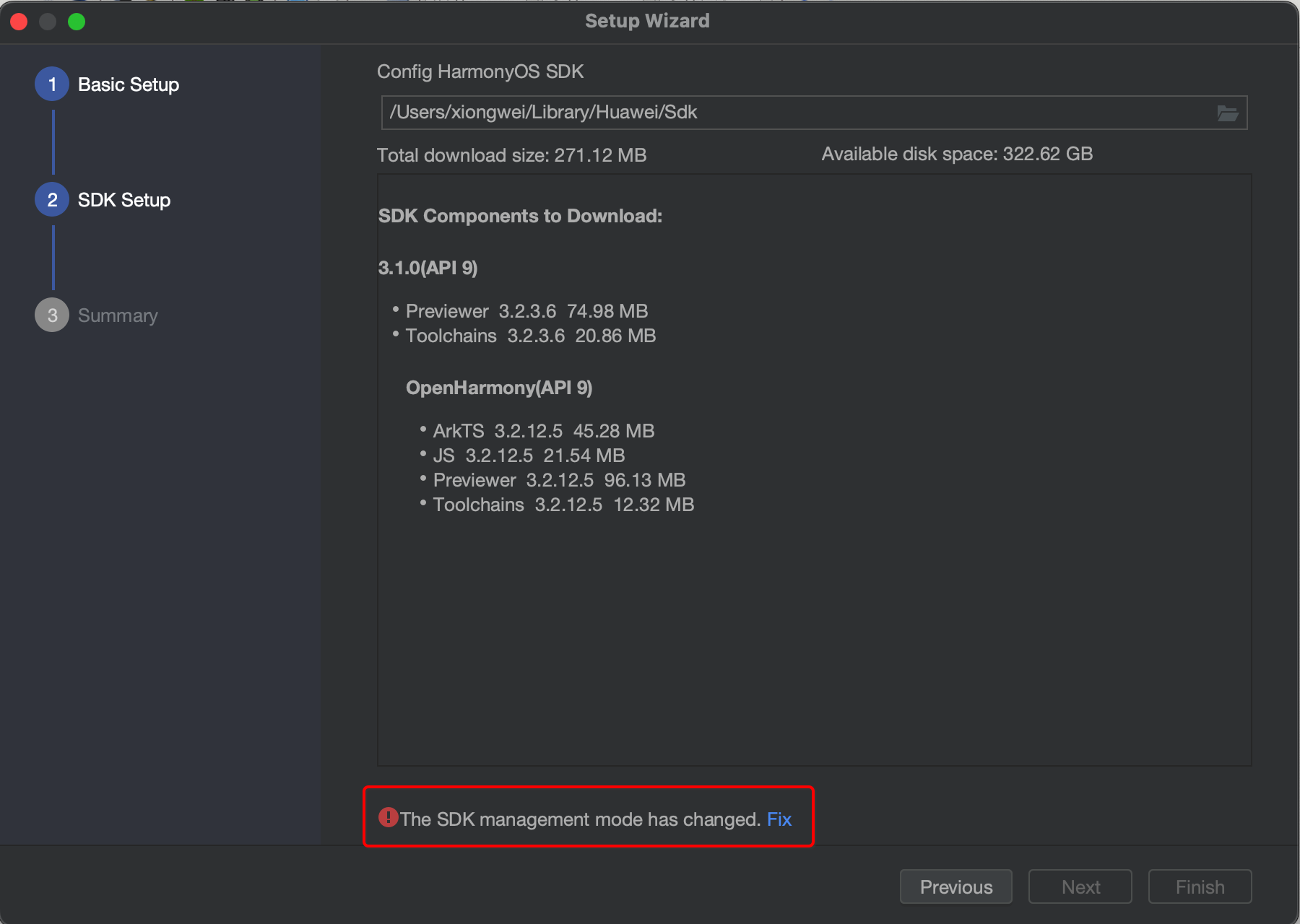Image resolution: width=1300 pixels, height=924 pixels.
Task: Click the Previous button
Action: click(x=956, y=886)
